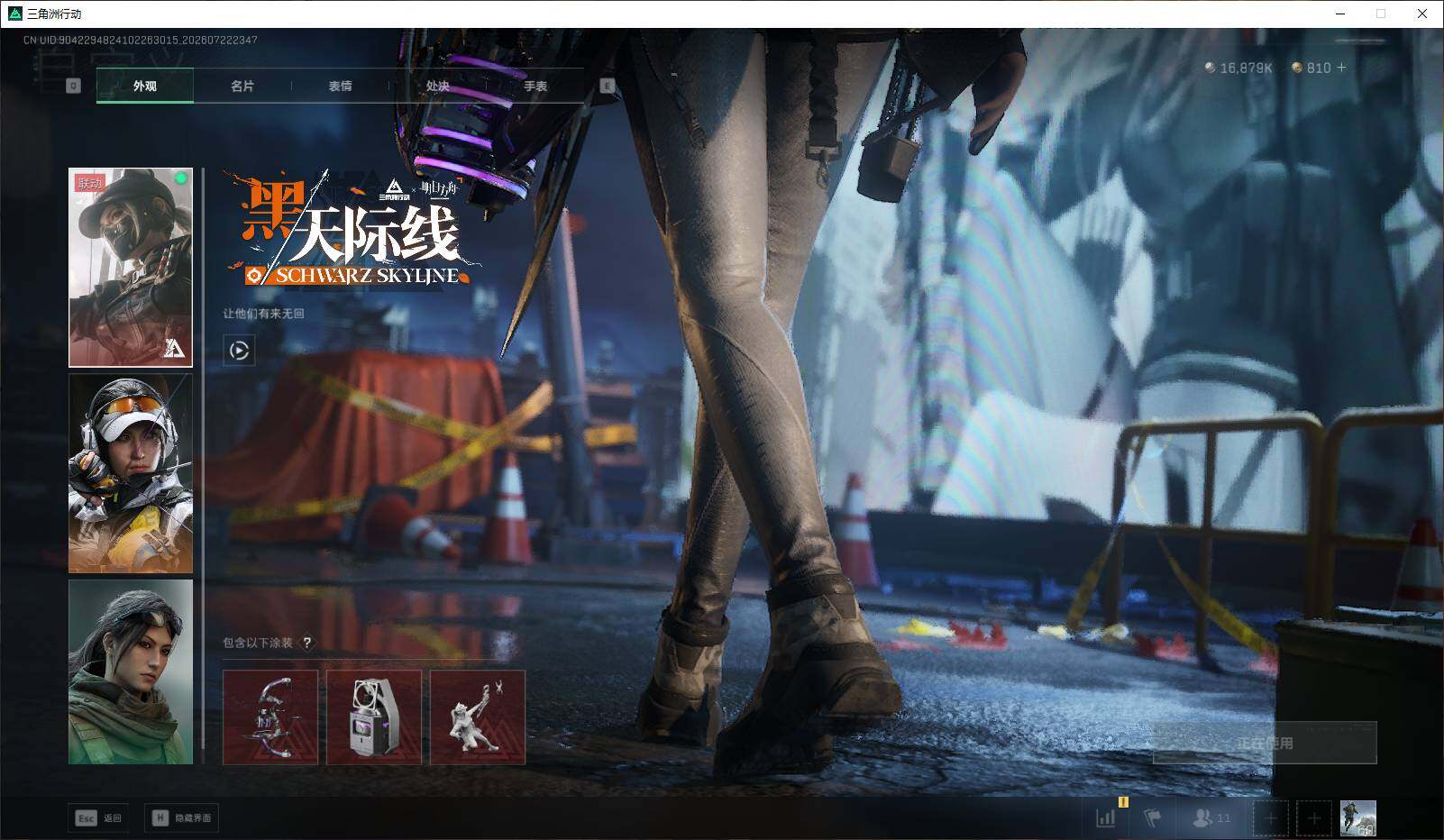Viewport: 1444px width, 840px height.
Task: Click the 正在使用 in-use button
Action: coord(1265,743)
